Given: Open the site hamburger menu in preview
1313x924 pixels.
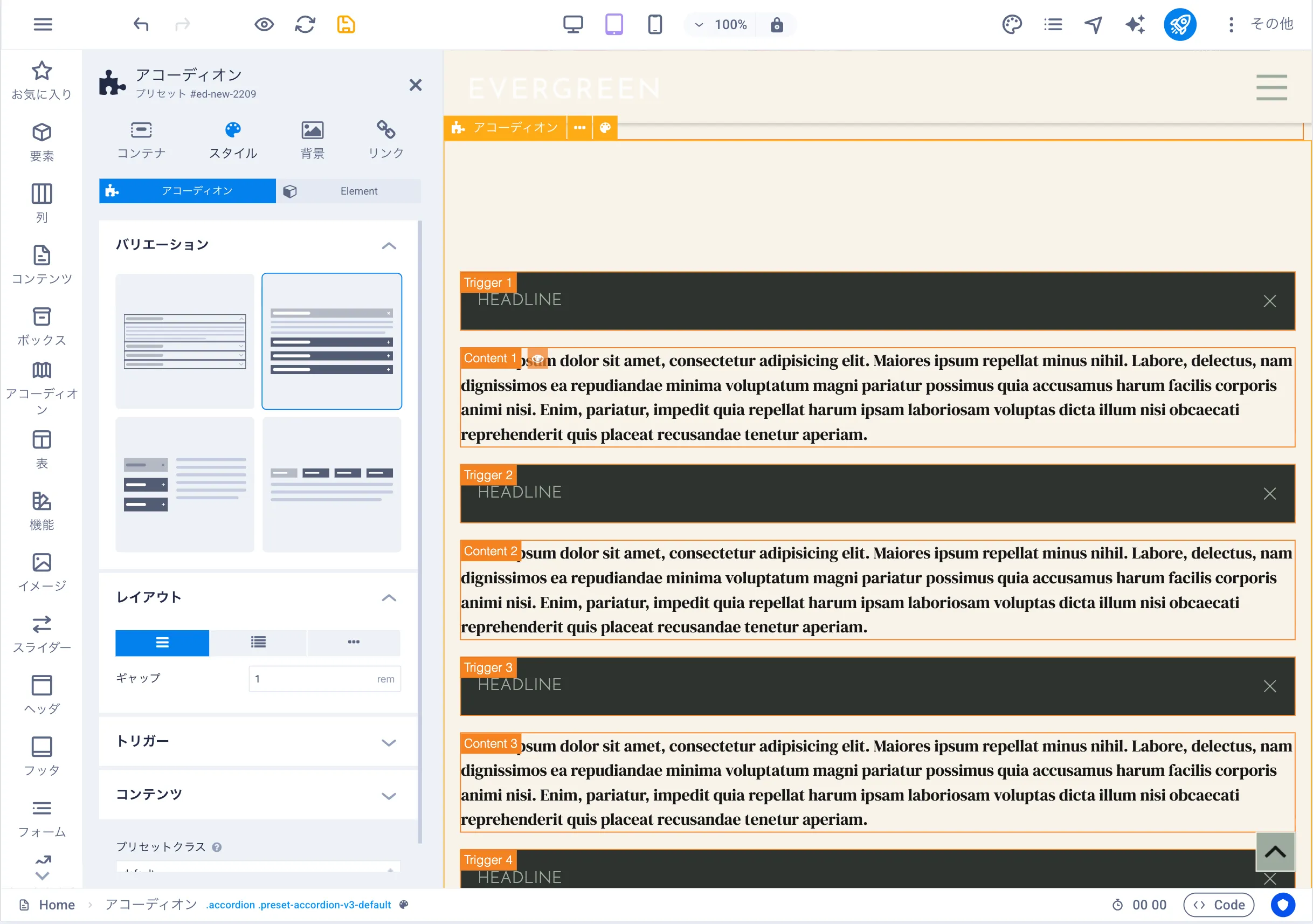Looking at the screenshot, I should point(1271,87).
